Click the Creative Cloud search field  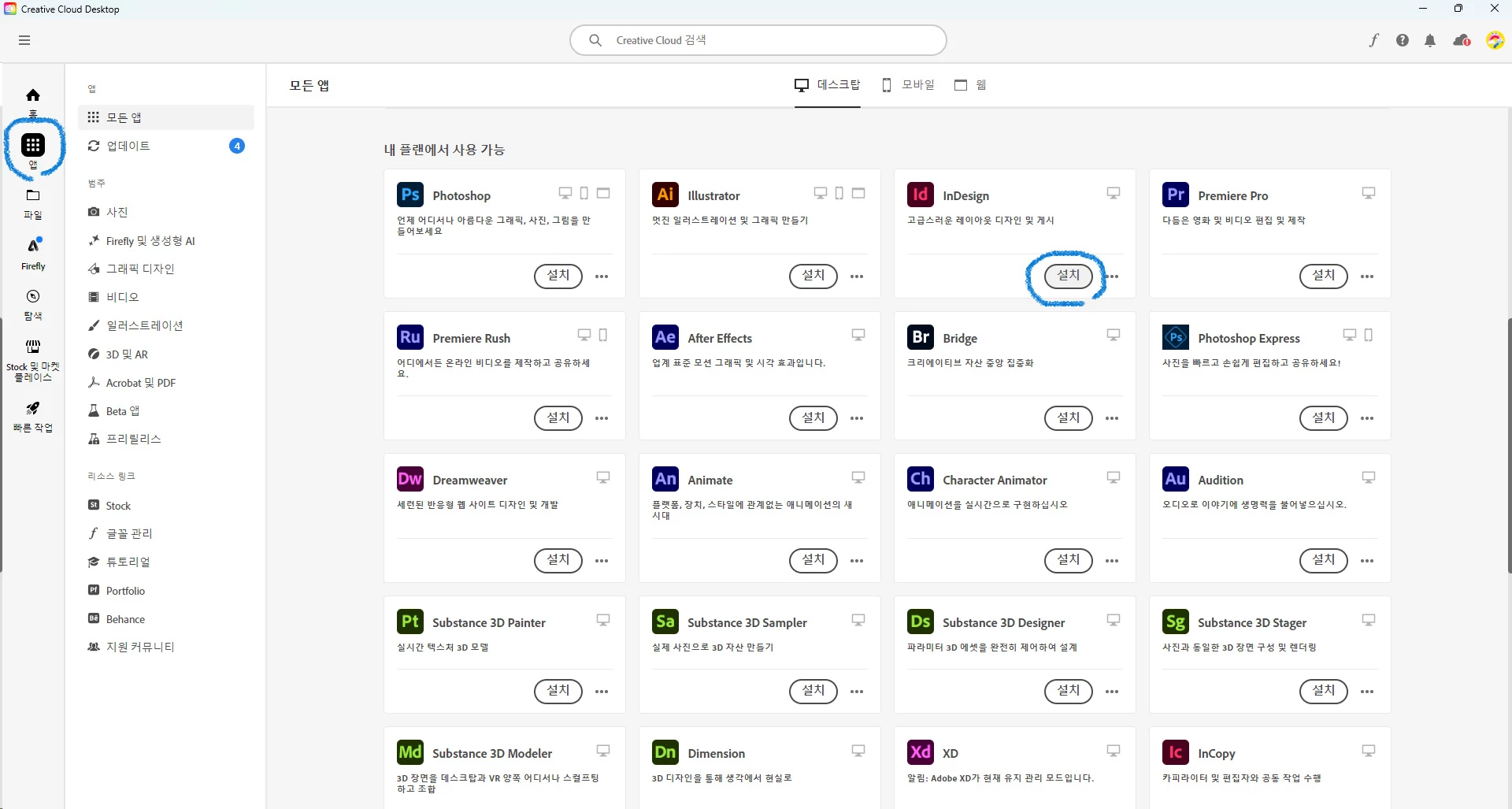pyautogui.click(x=758, y=40)
